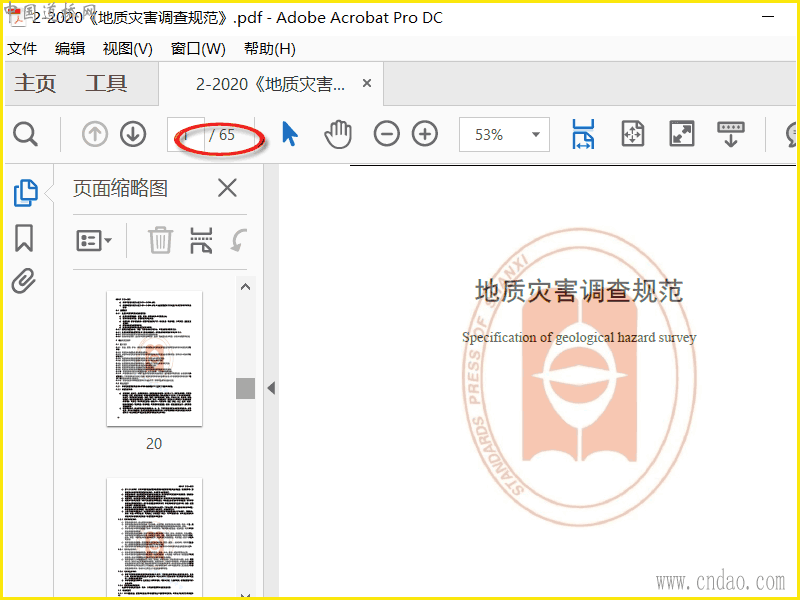Click the fit one full page icon
The width and height of the screenshot is (800, 600).
click(633, 134)
